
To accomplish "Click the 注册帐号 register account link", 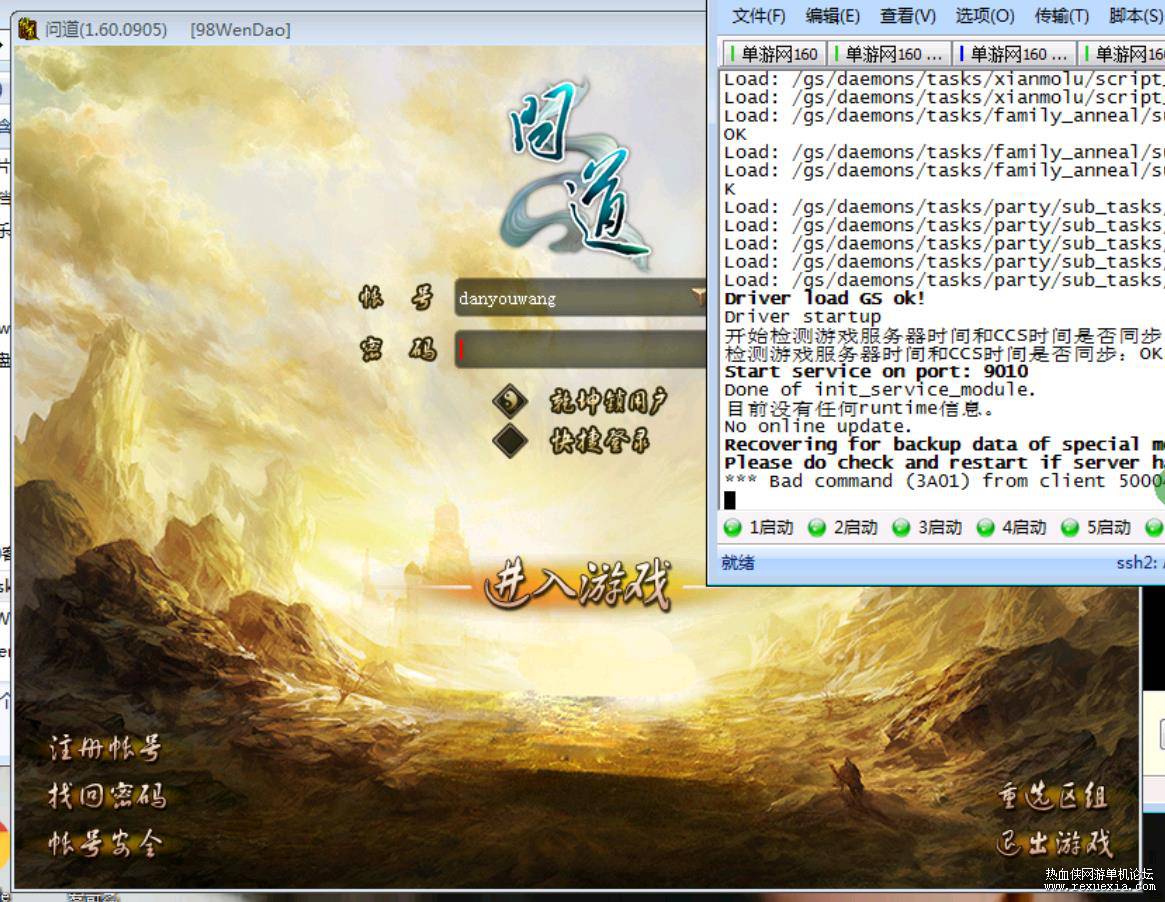I will (104, 748).
